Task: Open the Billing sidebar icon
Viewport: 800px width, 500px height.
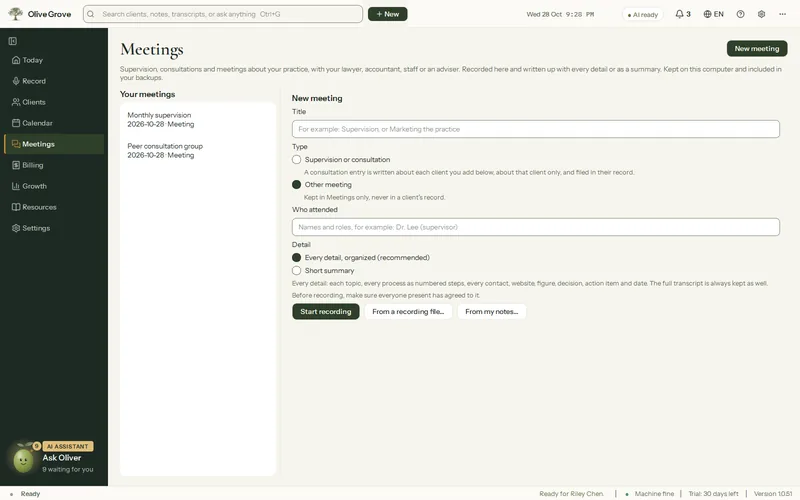Action: (x=16, y=165)
